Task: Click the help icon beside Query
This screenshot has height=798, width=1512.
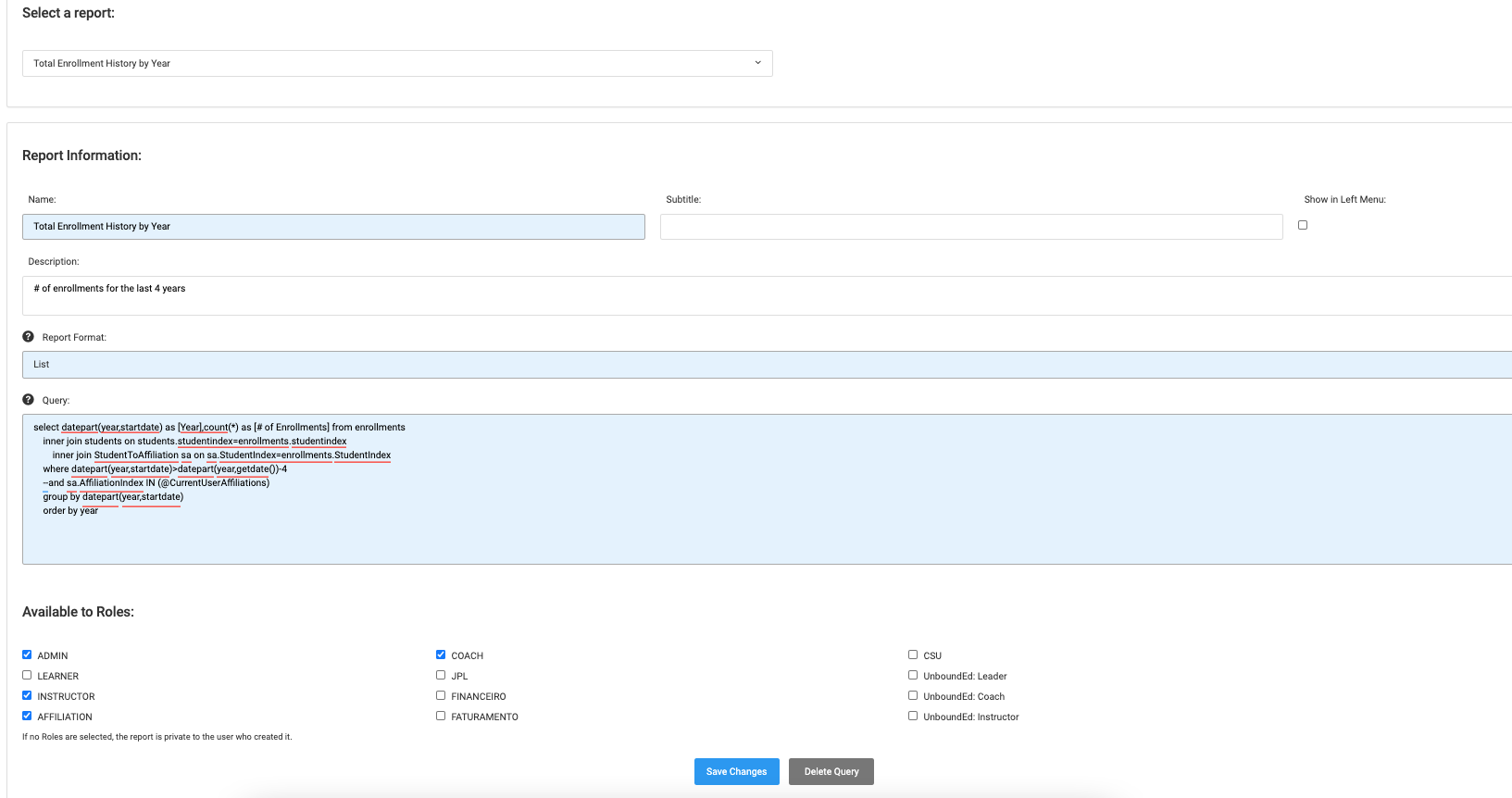Action: coord(28,400)
